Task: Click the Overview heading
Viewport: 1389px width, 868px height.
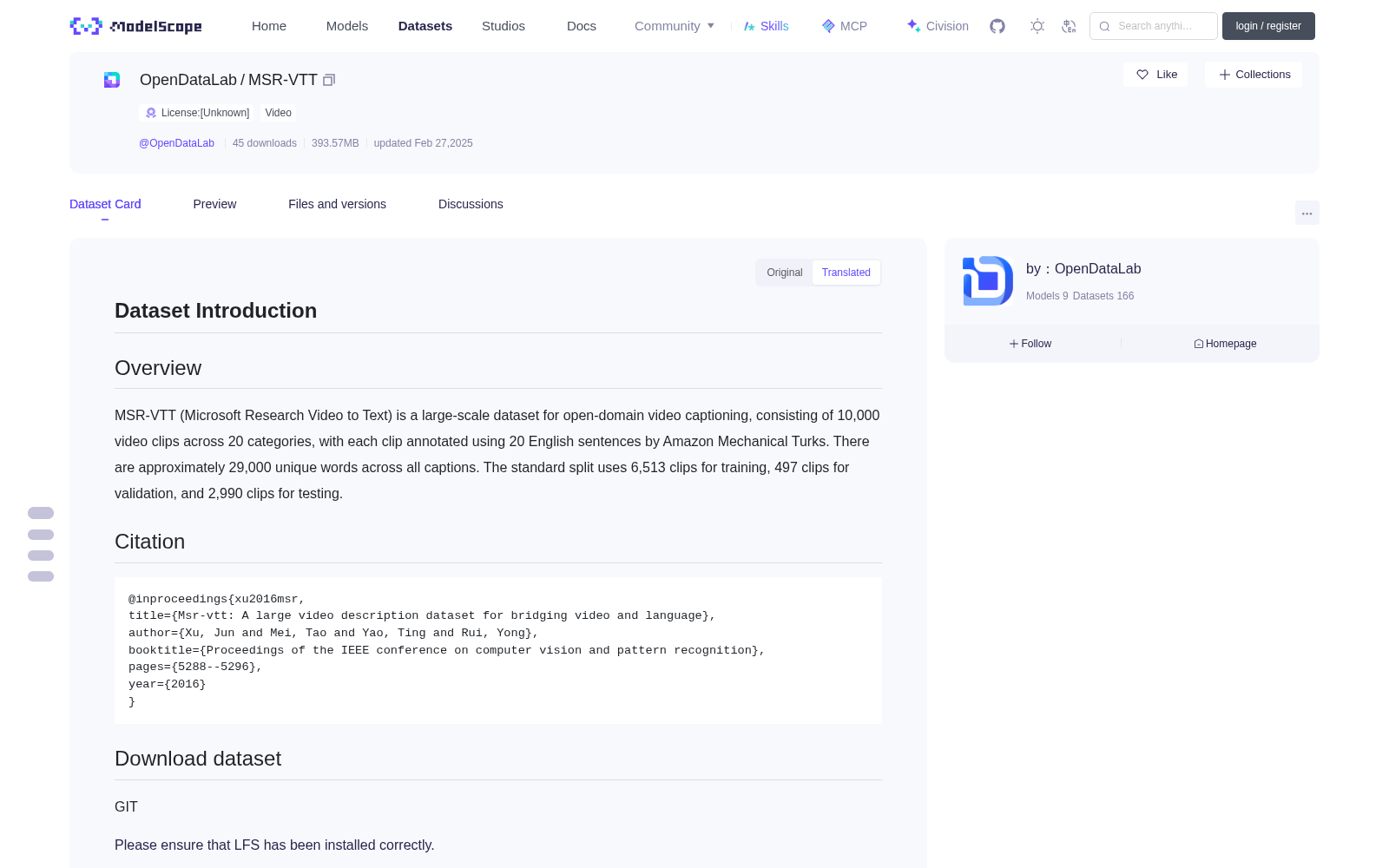Action: click(158, 368)
